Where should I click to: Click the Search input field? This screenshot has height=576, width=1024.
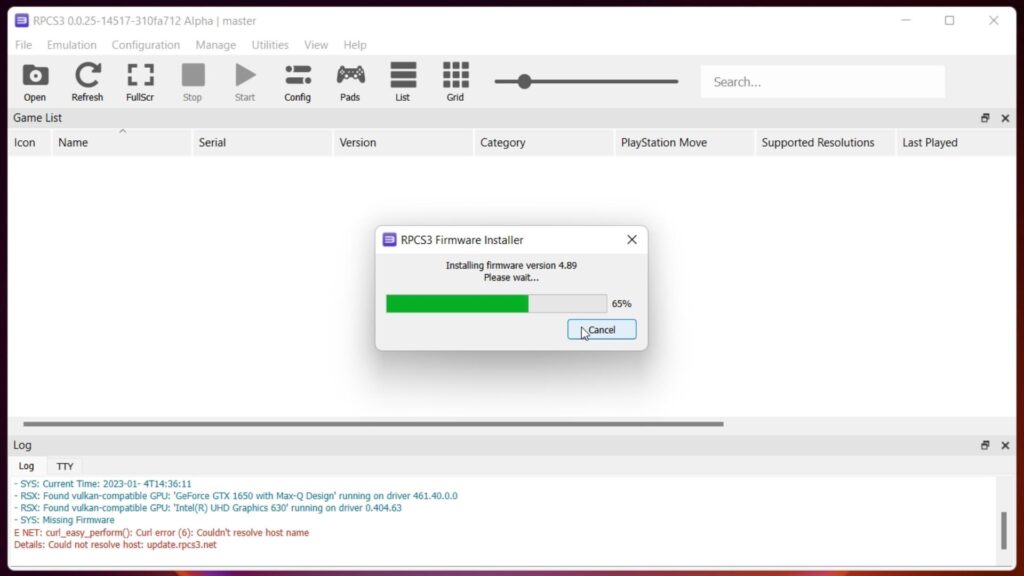pos(822,82)
